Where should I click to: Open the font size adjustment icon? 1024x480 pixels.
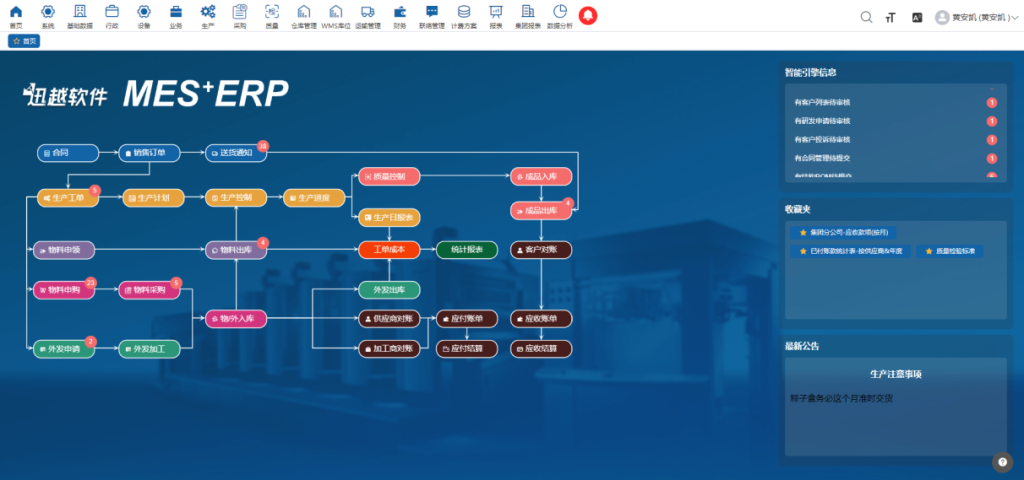890,17
